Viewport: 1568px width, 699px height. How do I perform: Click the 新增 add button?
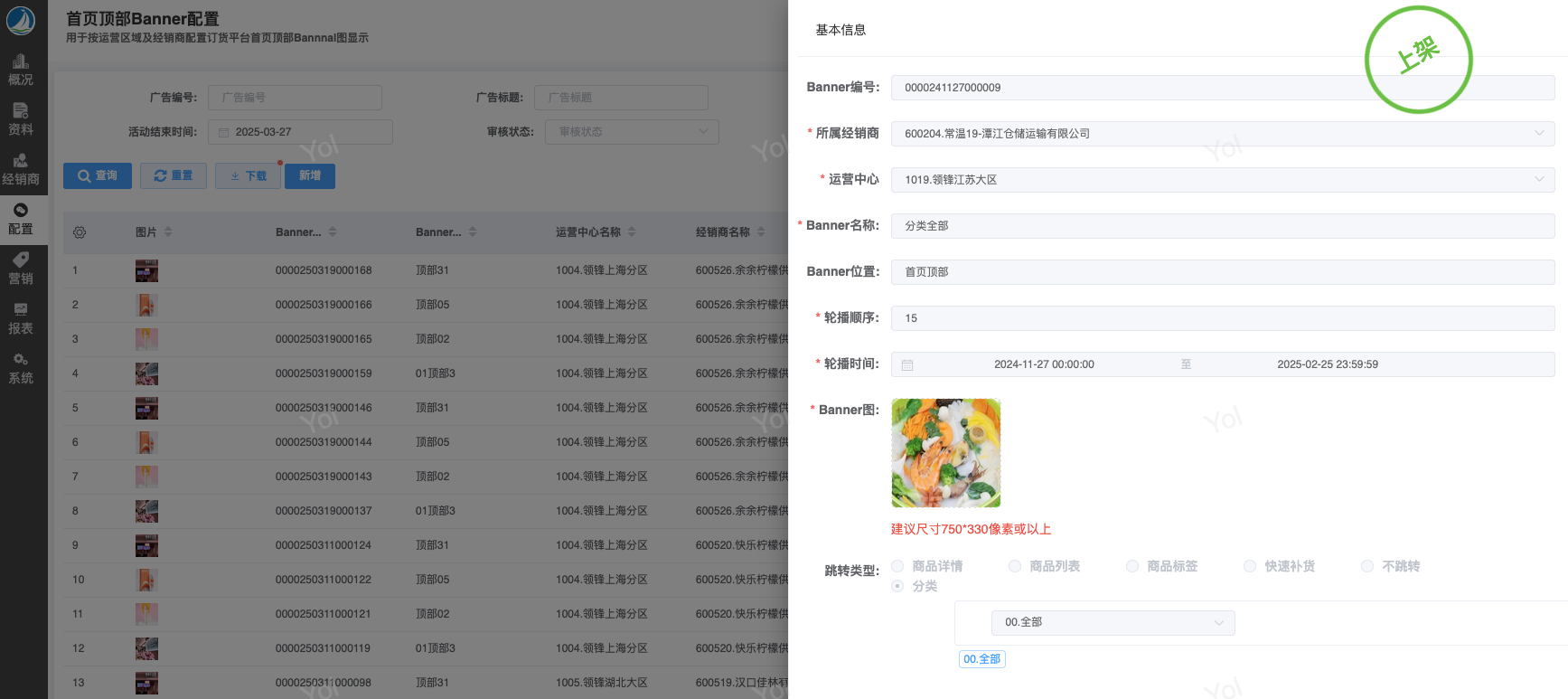[310, 175]
